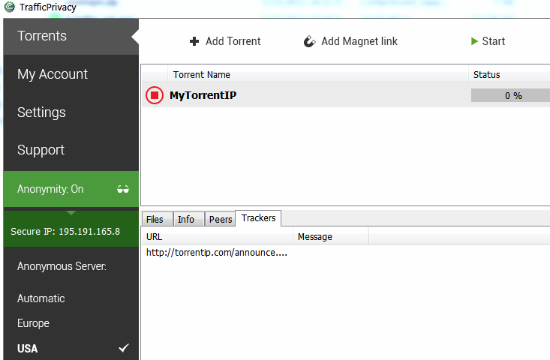Screen dimensions: 550x360
Task: Click the checkmark next to USA
Action: click(123, 348)
